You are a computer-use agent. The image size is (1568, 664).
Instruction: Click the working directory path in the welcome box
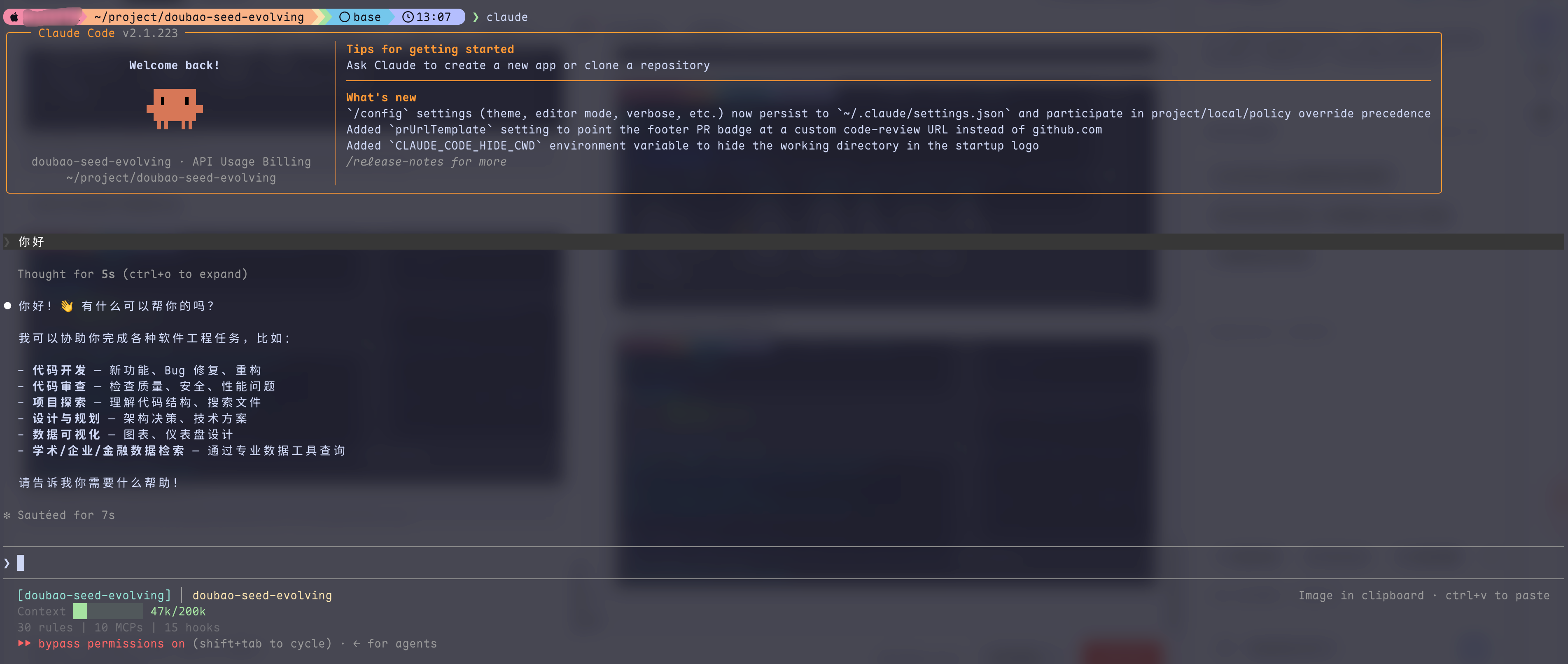171,178
